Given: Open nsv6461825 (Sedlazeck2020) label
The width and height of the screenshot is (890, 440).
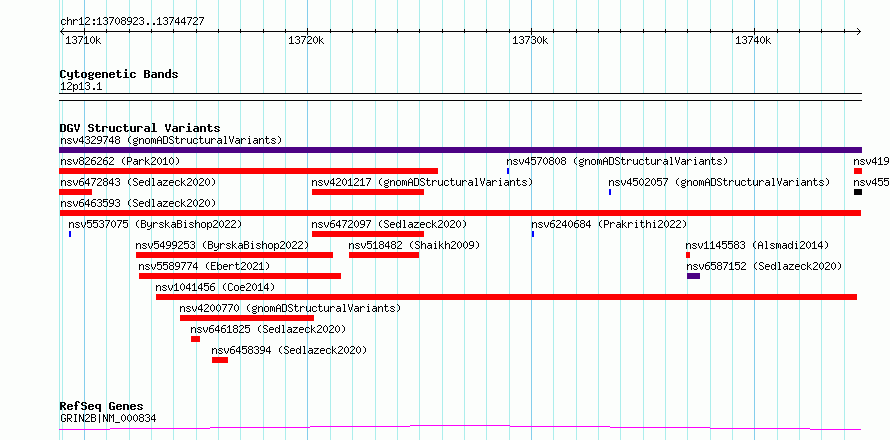Looking at the screenshot, I should (268, 329).
